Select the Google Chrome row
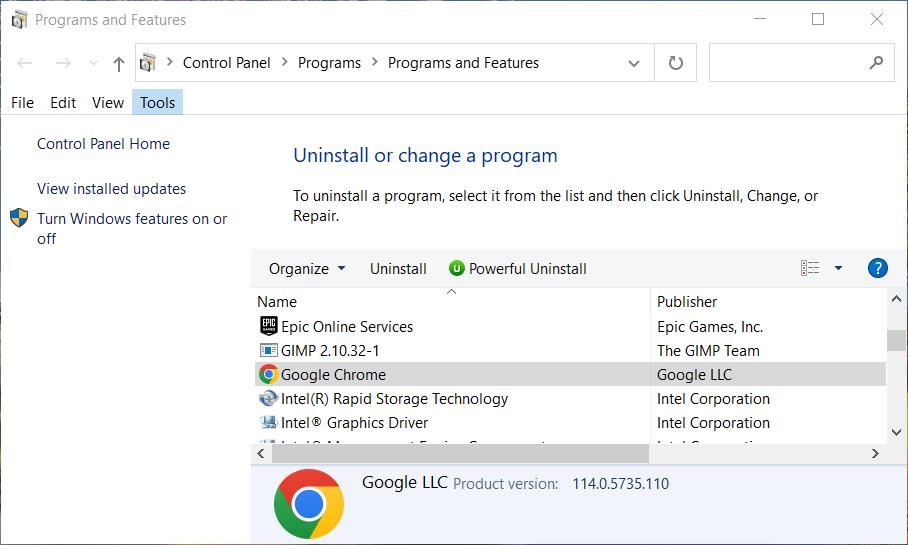 (570, 375)
